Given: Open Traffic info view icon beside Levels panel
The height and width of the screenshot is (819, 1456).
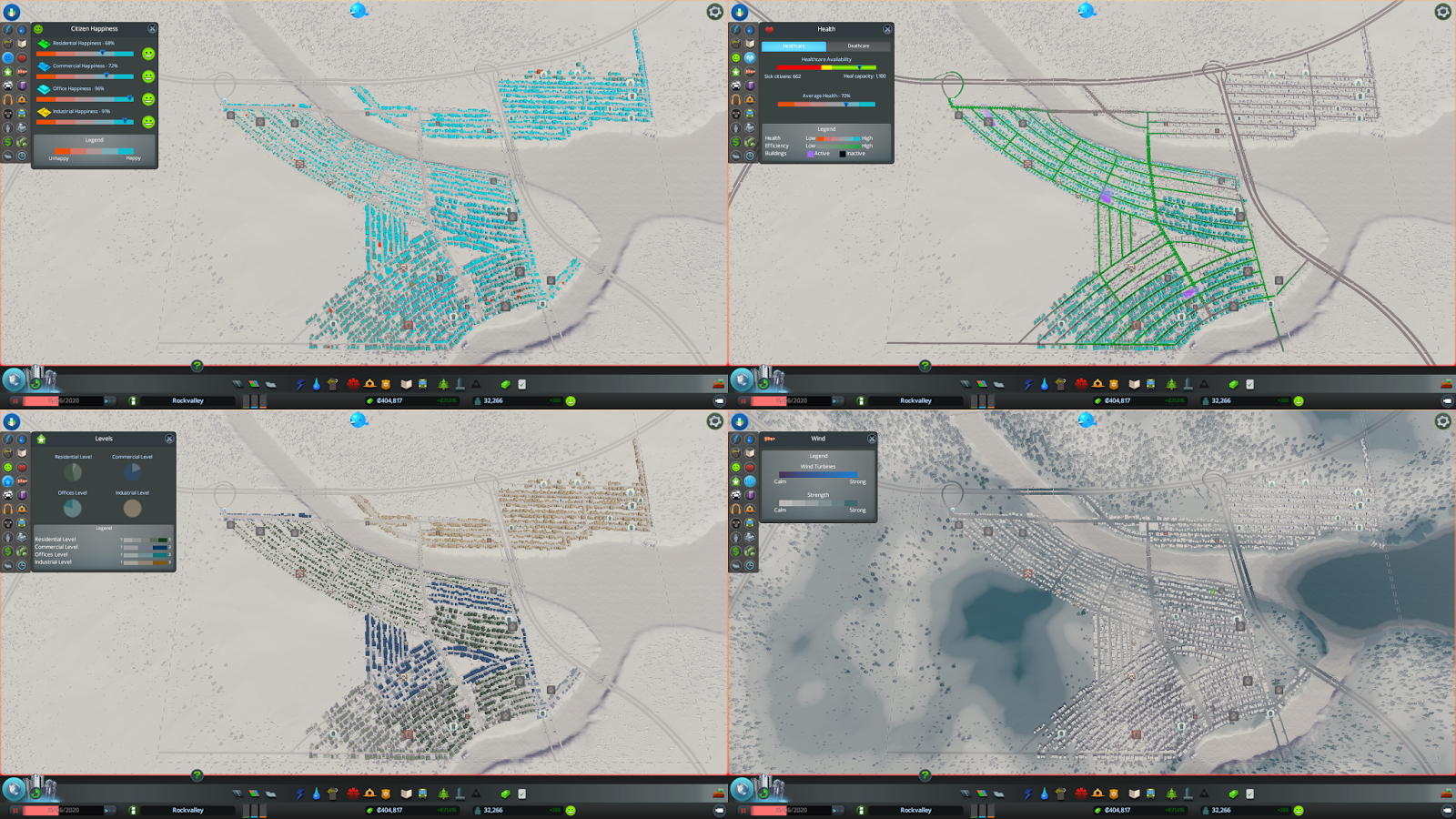Looking at the screenshot, I should [8, 495].
